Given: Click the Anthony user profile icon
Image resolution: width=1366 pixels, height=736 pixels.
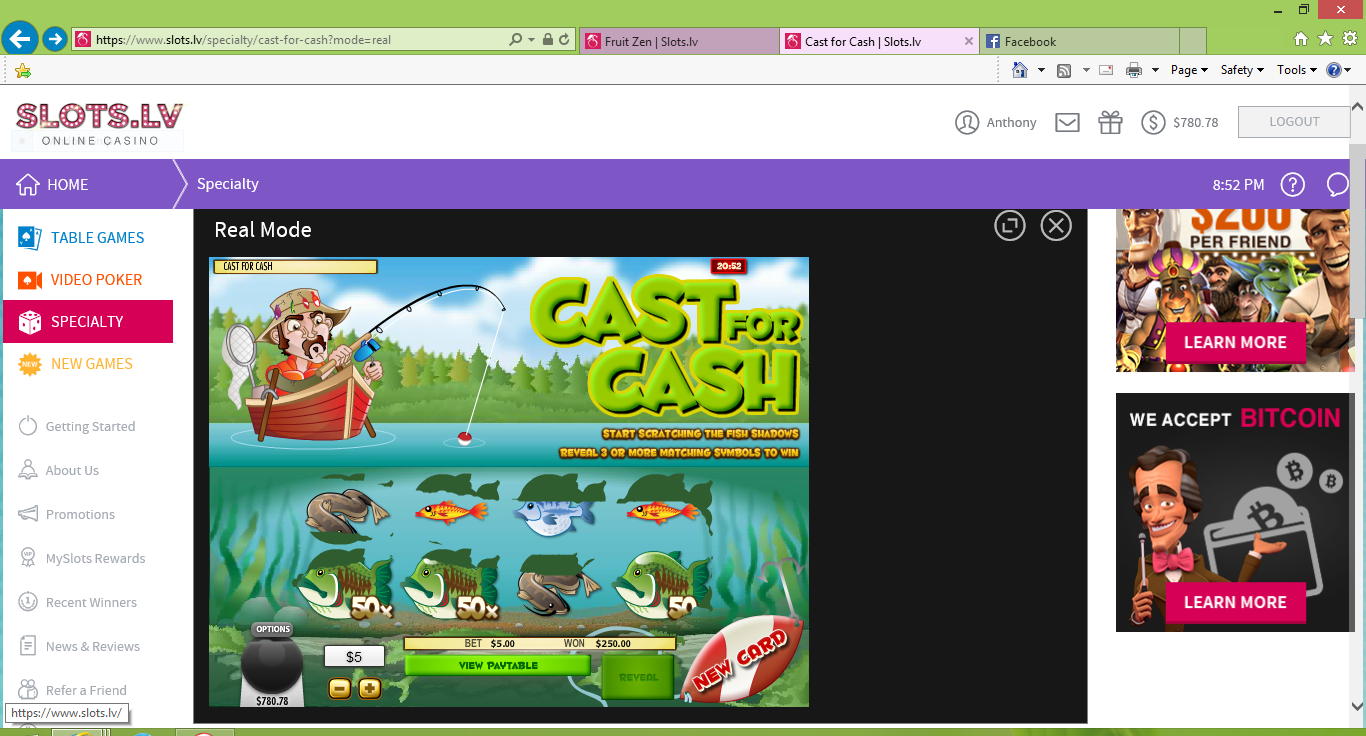Looking at the screenshot, I should 967,123.
